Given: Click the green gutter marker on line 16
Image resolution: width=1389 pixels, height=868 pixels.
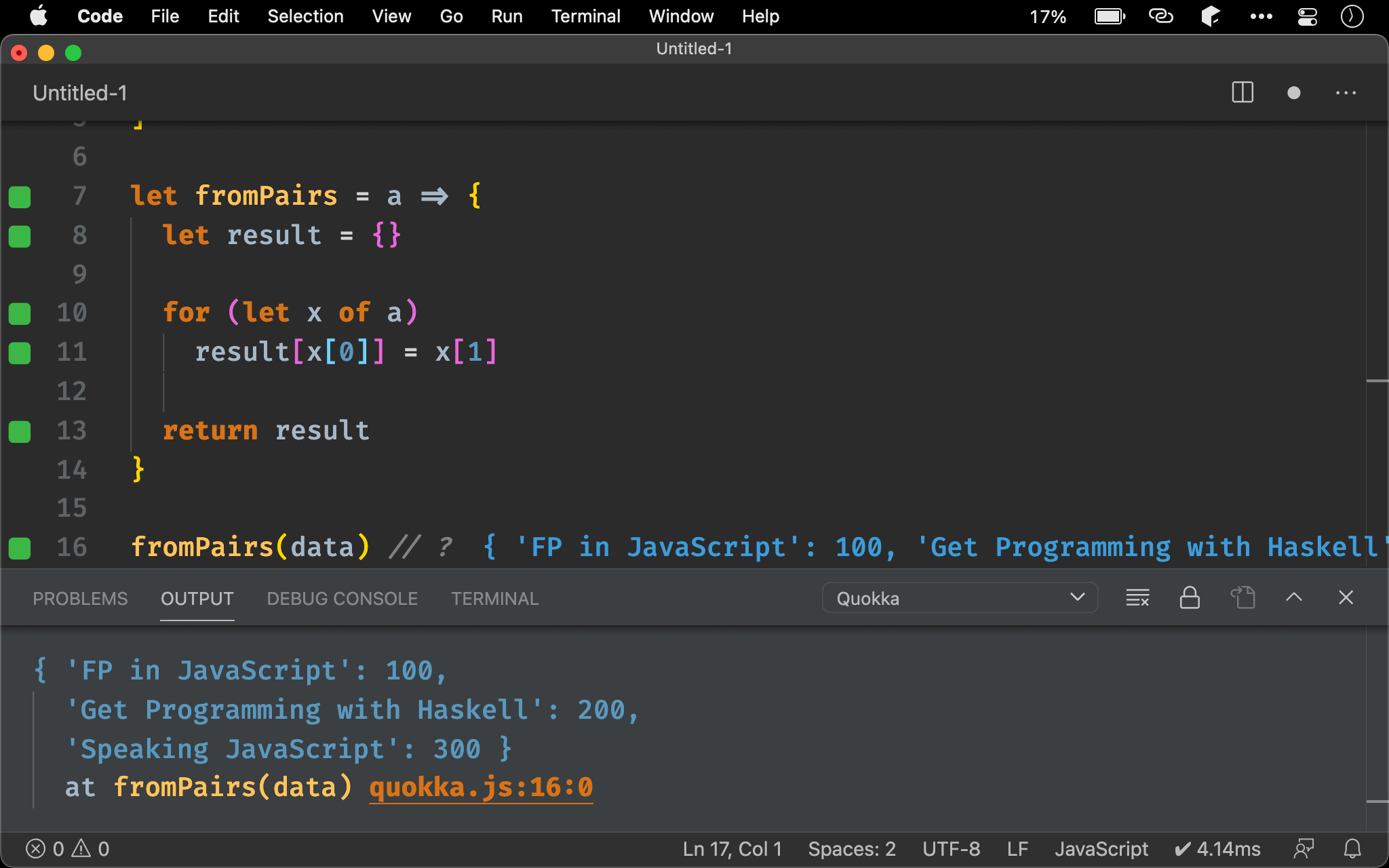Looking at the screenshot, I should click(x=20, y=548).
